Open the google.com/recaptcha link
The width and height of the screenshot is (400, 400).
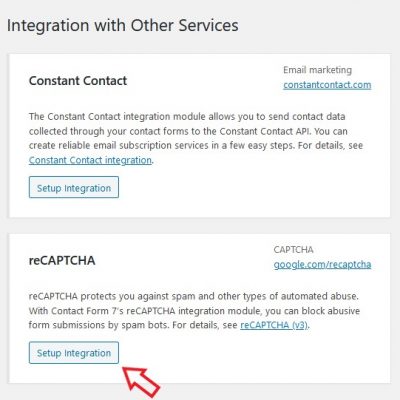322,265
